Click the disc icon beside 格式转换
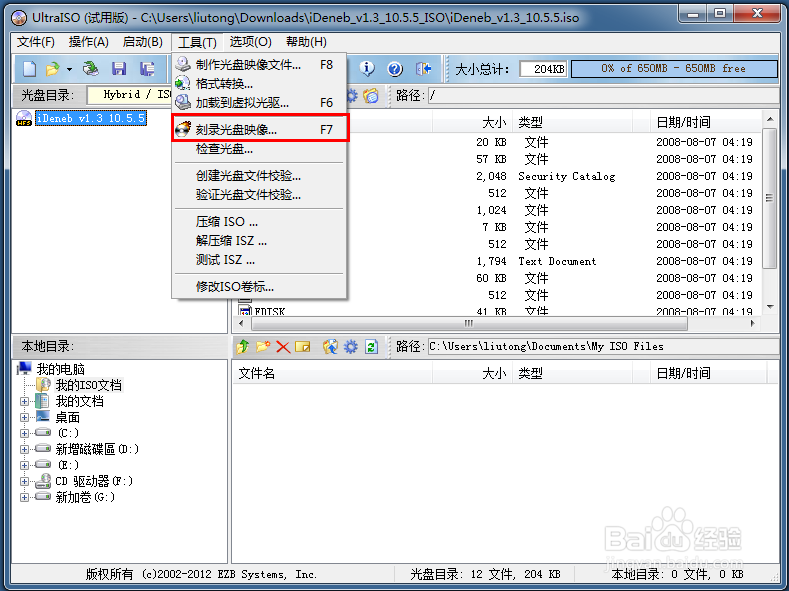This screenshot has height=591, width=789. tap(183, 83)
